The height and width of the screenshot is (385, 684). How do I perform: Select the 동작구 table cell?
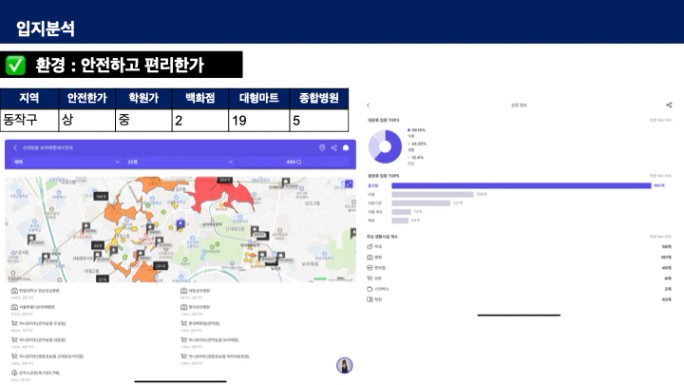pyautogui.click(x=29, y=120)
